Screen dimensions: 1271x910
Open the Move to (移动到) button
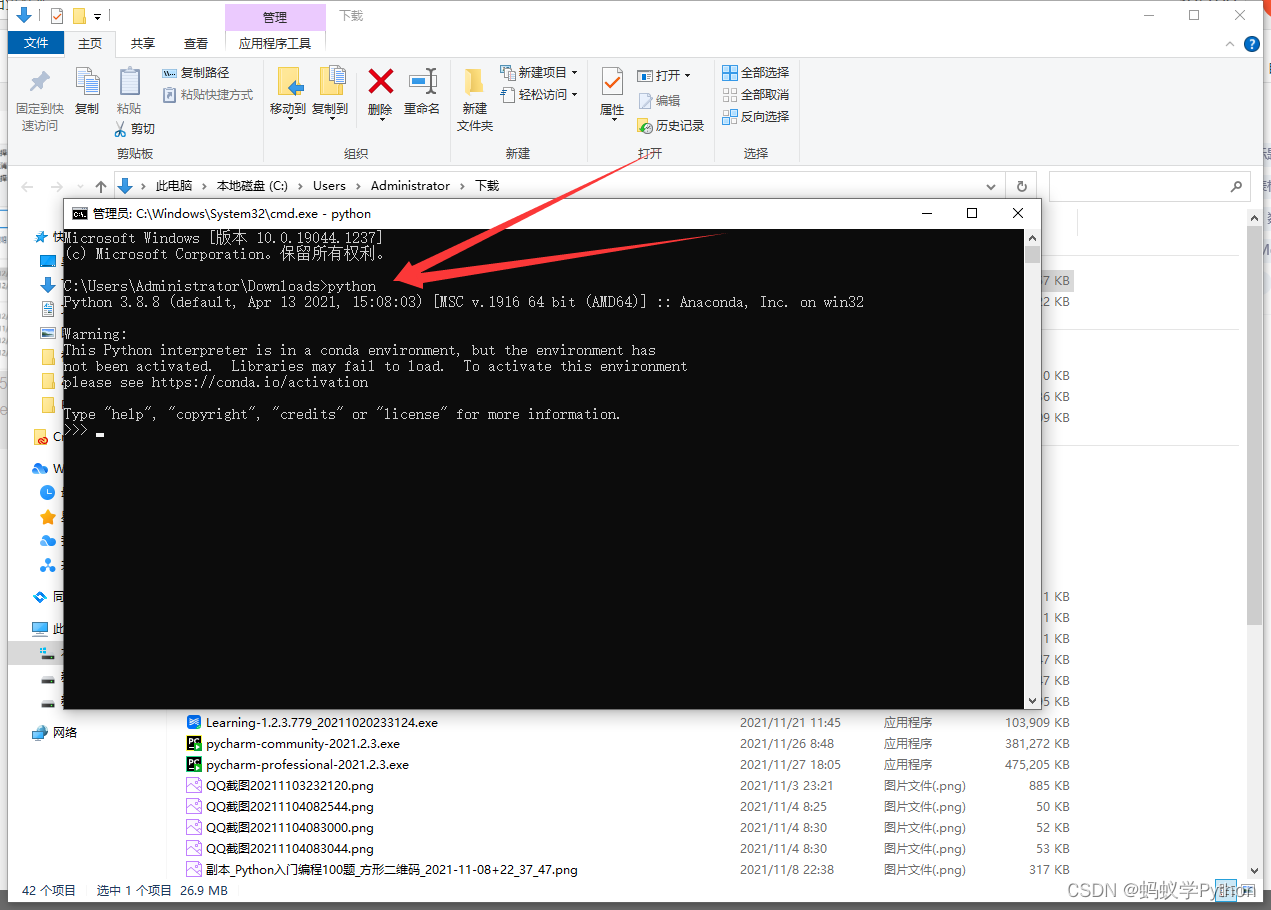(x=288, y=92)
